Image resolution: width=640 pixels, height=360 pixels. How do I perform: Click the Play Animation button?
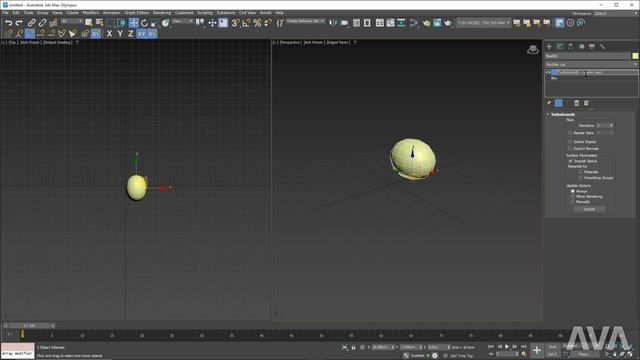point(507,347)
